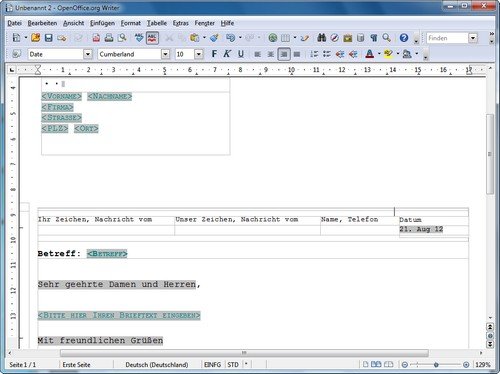Open the Tabelle menu

coord(157,23)
